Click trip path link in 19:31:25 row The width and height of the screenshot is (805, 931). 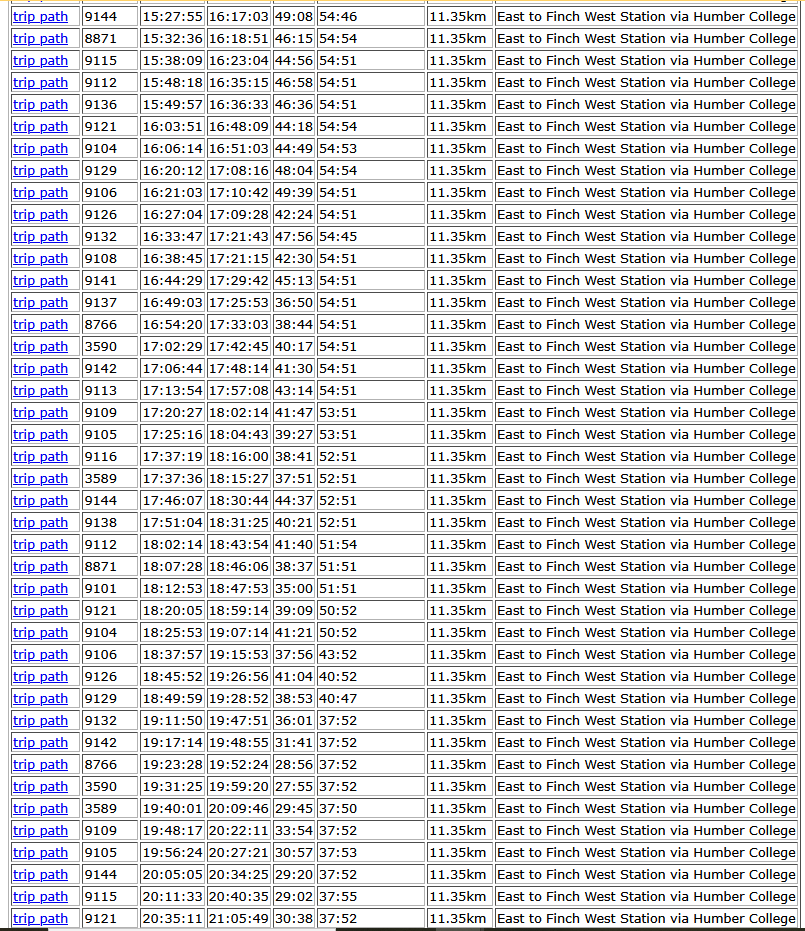pyautogui.click(x=40, y=787)
